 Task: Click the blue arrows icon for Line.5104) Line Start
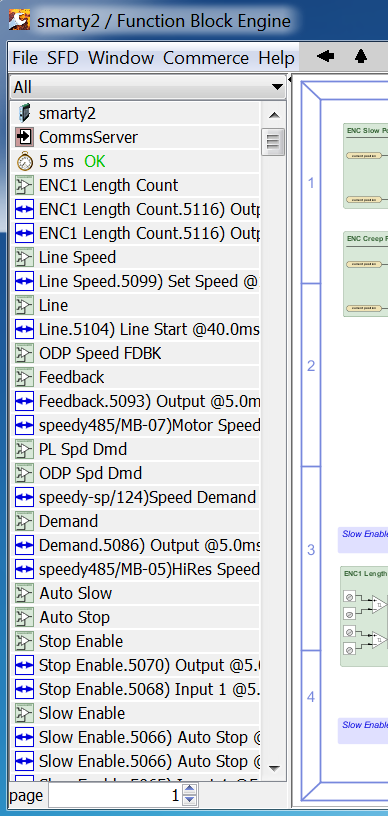pyautogui.click(x=24, y=329)
